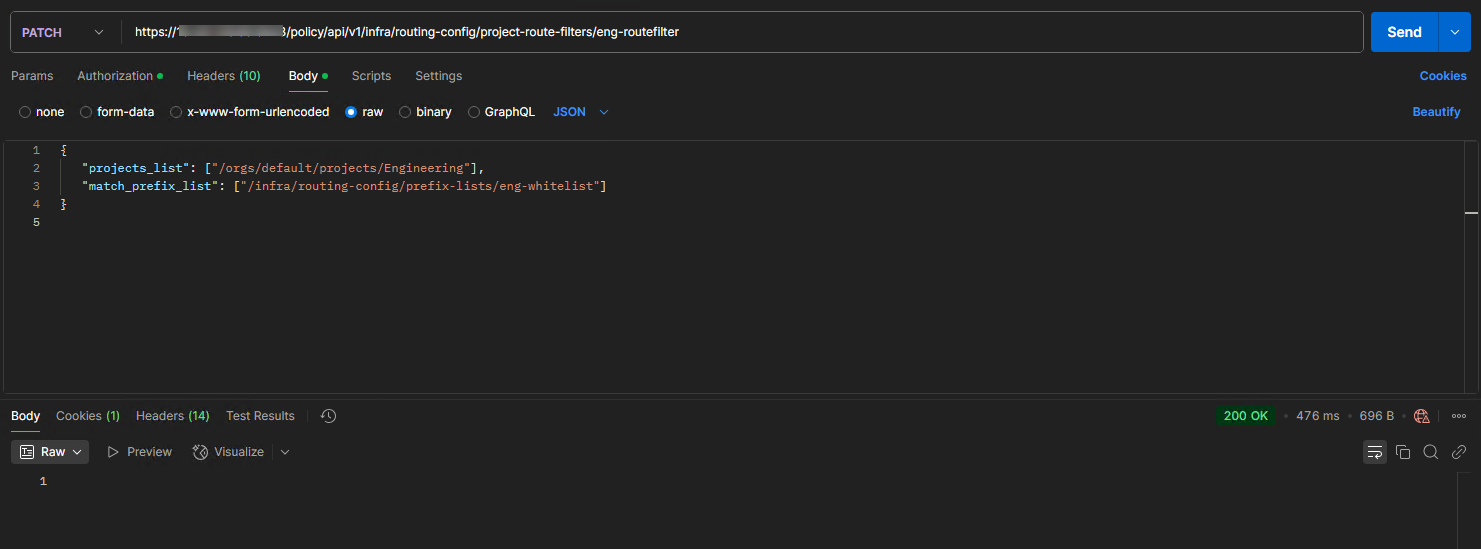Toggle word wrap in response body

click(x=1375, y=452)
